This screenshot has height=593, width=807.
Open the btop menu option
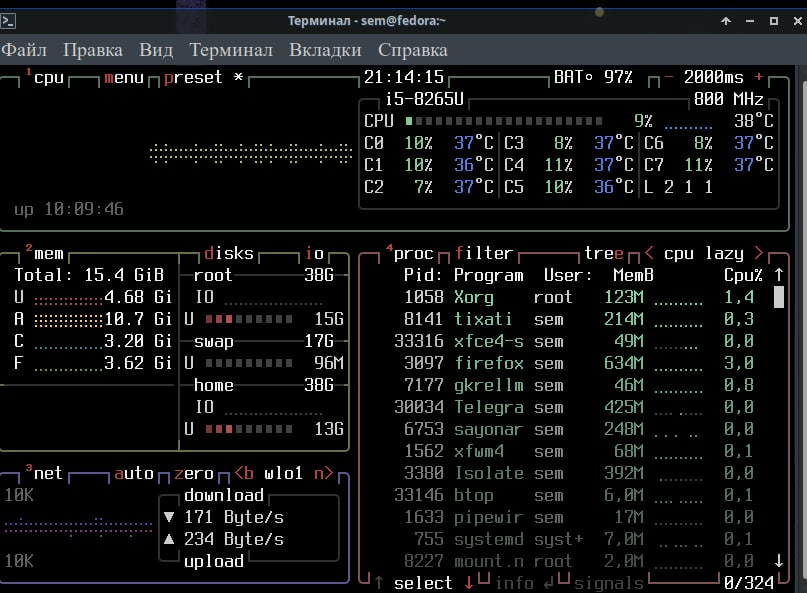[124, 77]
